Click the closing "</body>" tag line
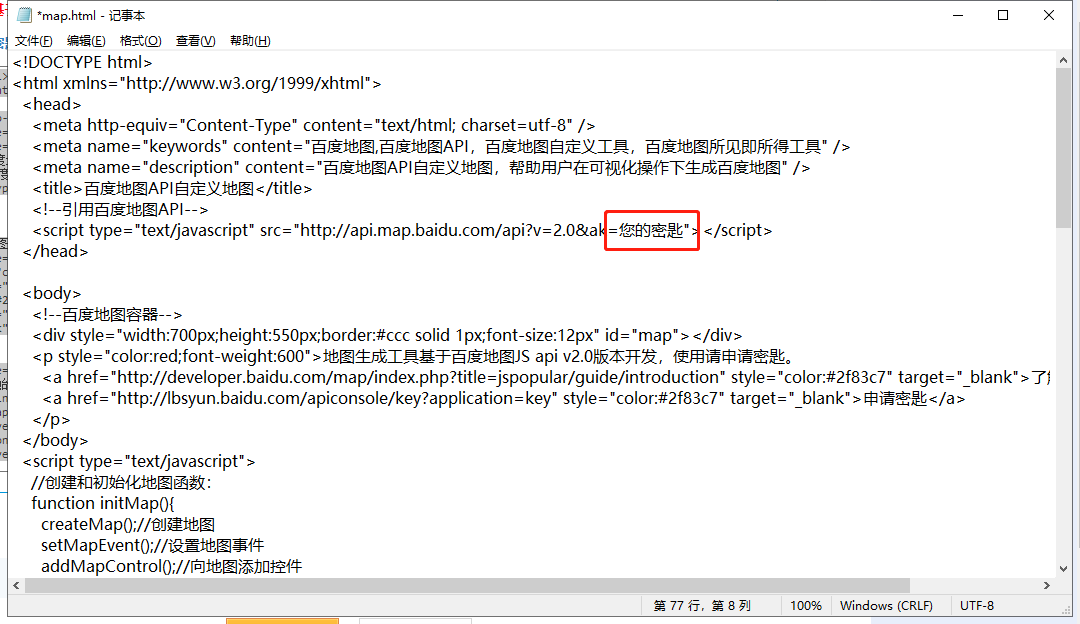The height and width of the screenshot is (624, 1080). 55,441
